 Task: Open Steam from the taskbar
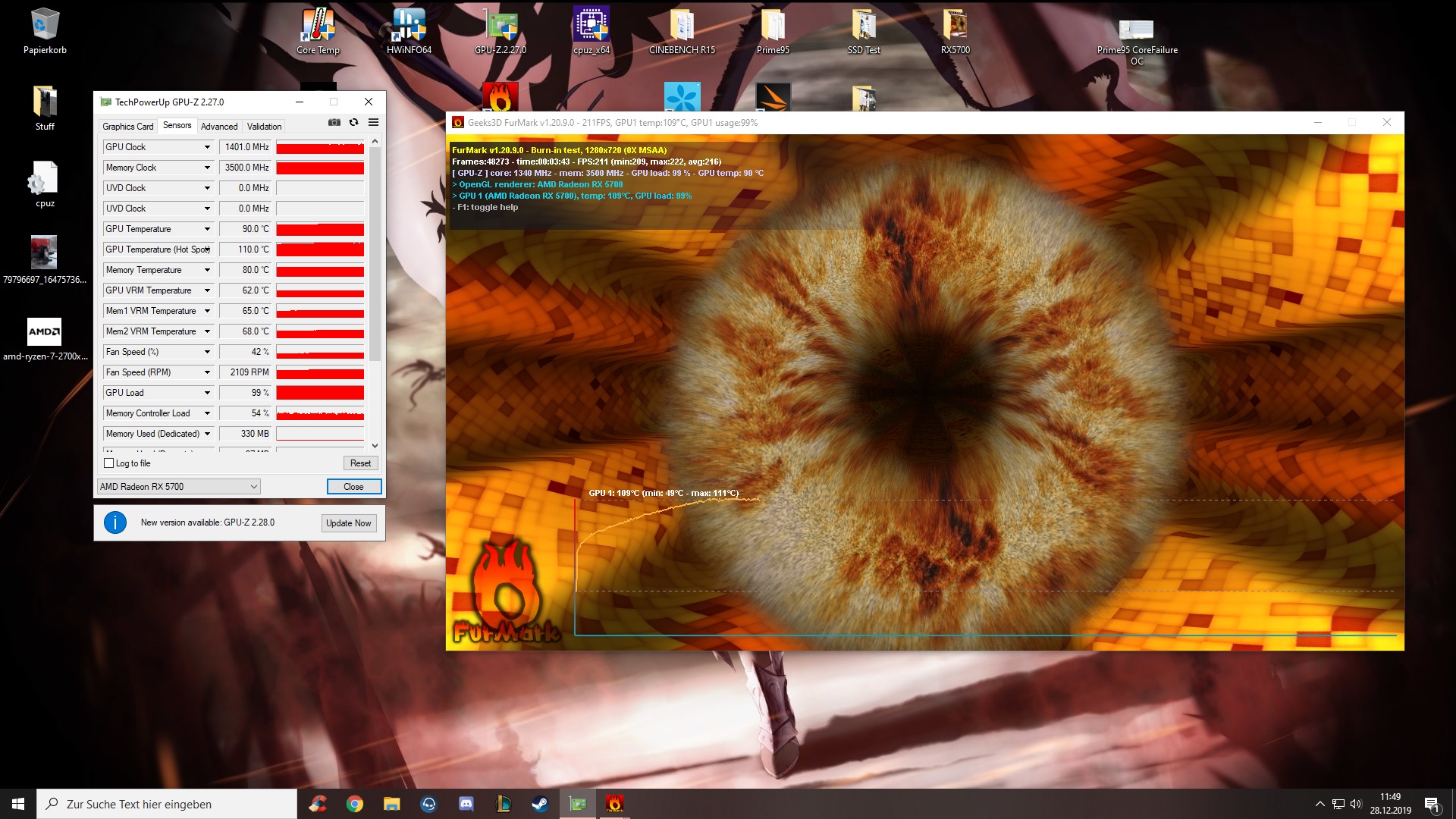[541, 804]
